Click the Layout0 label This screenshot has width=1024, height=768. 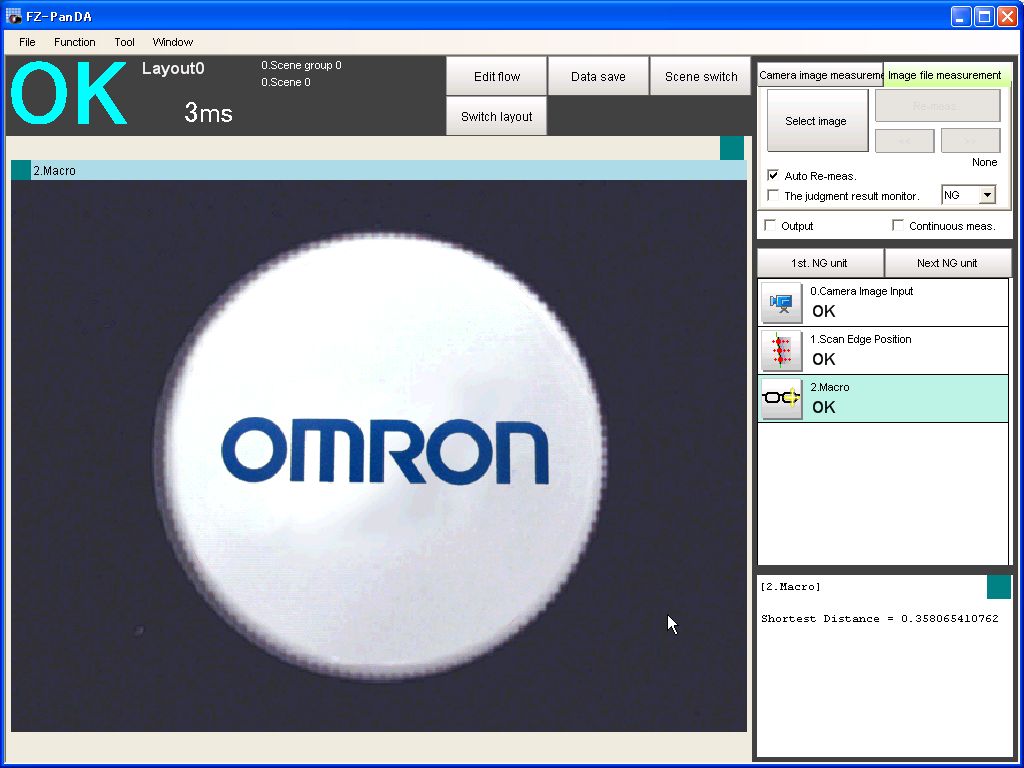tap(173, 69)
